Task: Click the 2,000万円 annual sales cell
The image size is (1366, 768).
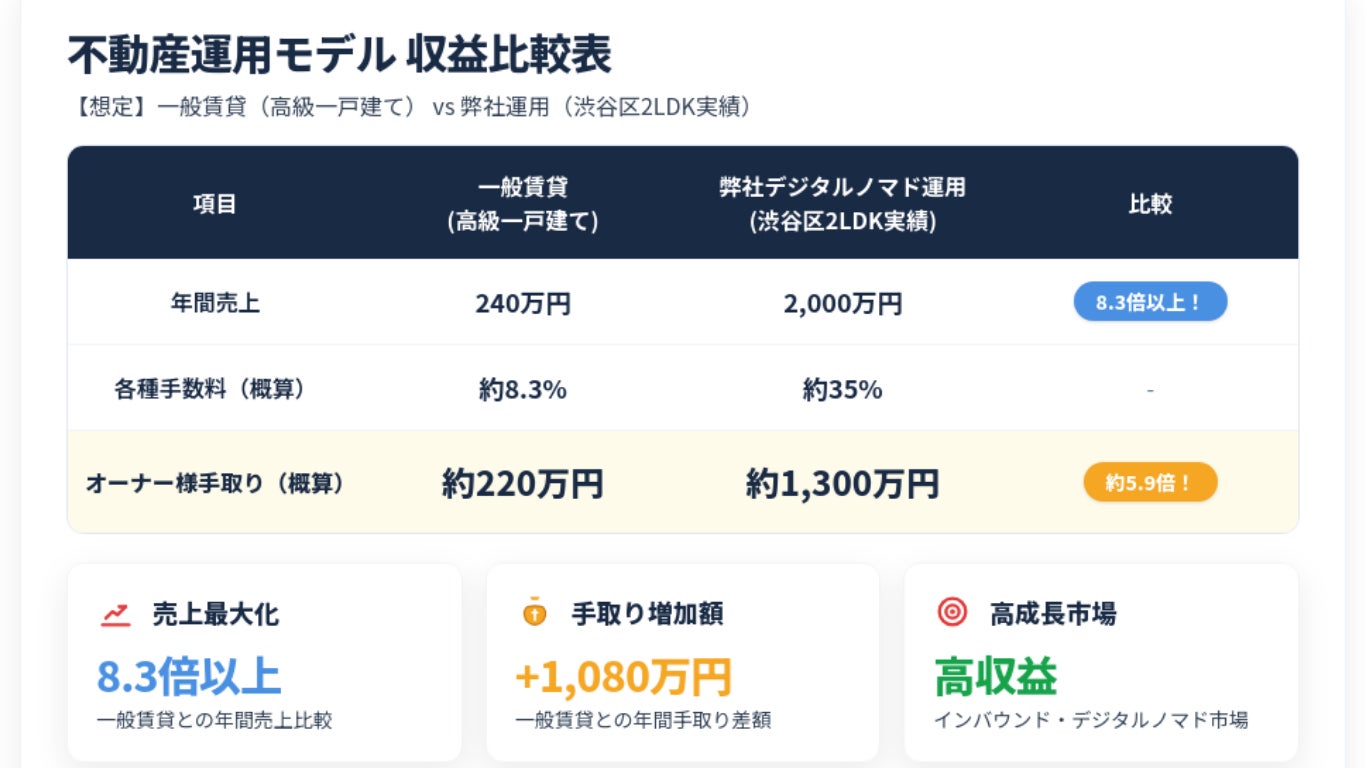Action: [x=842, y=303]
